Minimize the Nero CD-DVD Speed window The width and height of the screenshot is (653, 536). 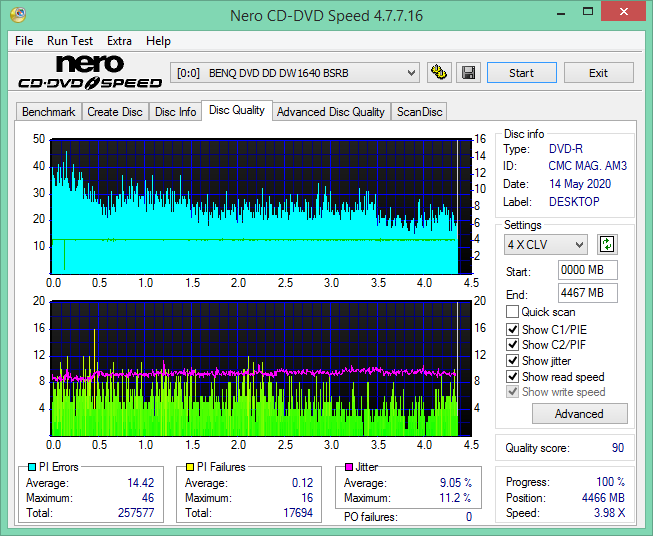point(561,12)
